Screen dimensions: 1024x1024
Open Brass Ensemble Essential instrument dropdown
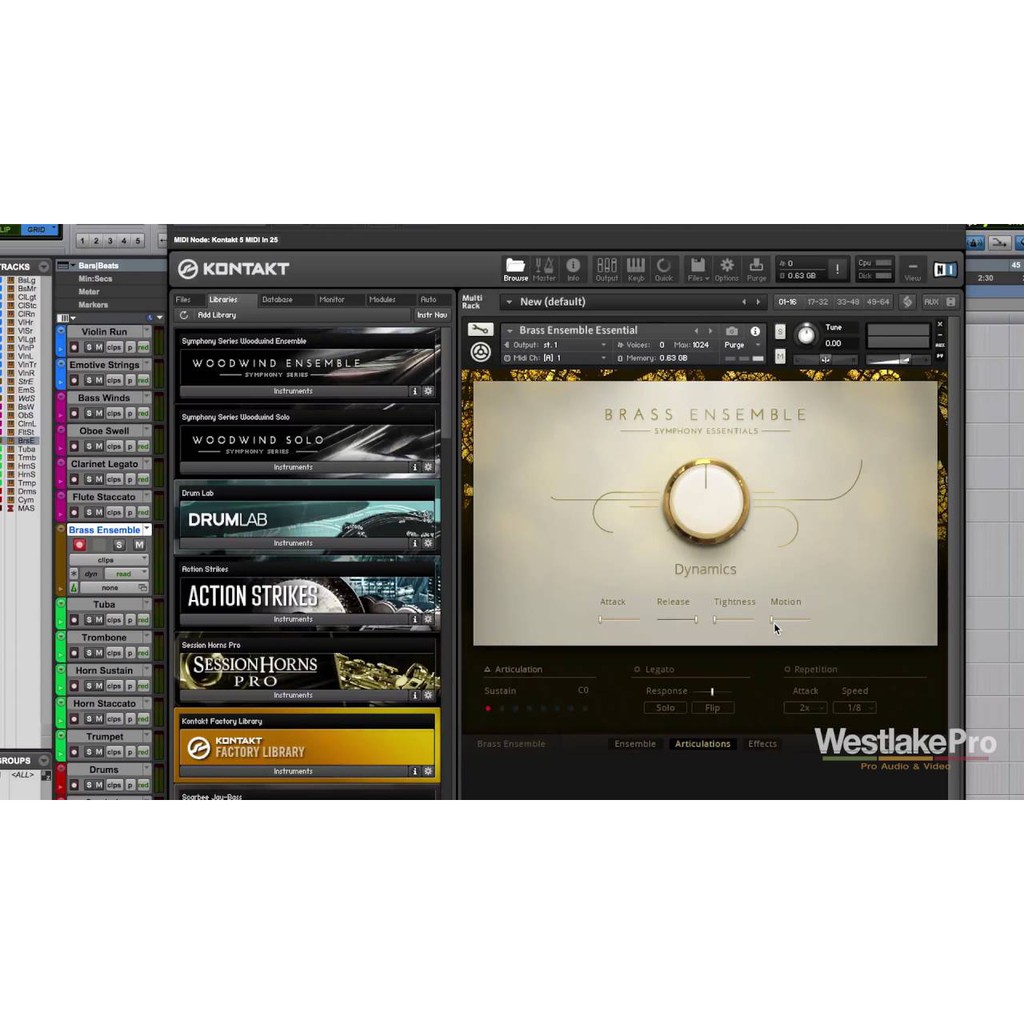(509, 330)
